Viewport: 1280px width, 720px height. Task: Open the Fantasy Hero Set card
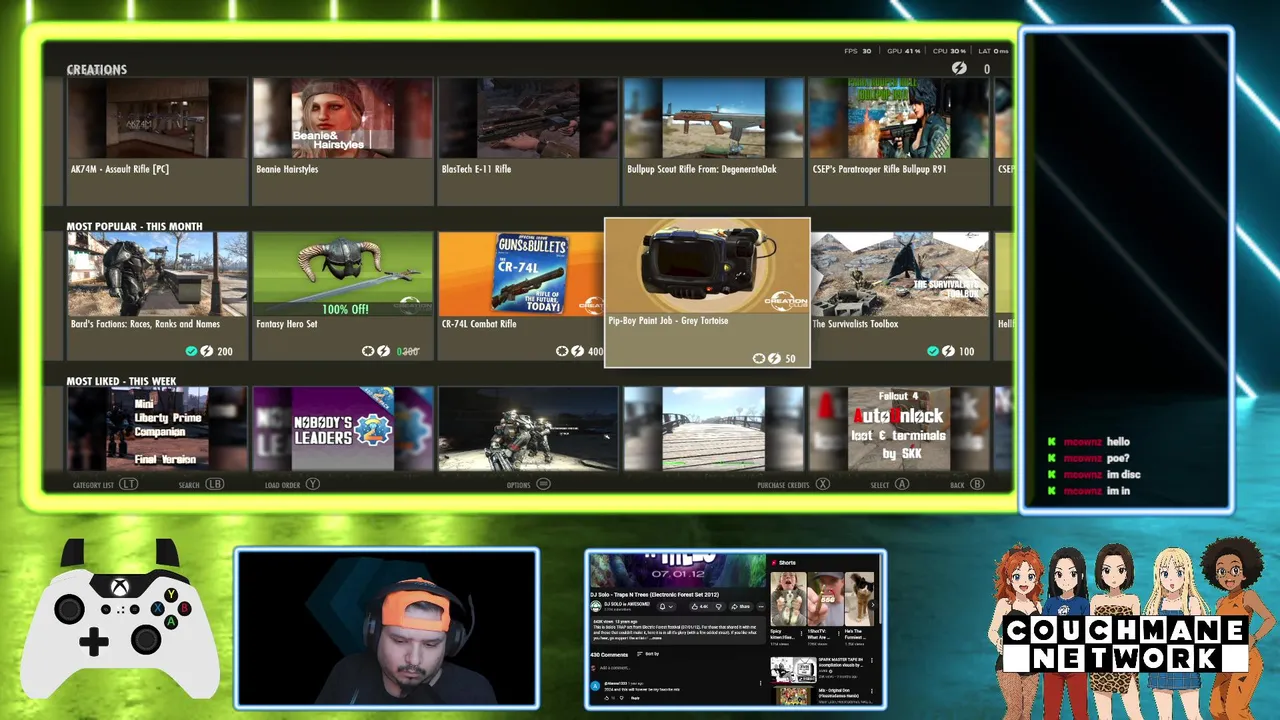click(343, 296)
